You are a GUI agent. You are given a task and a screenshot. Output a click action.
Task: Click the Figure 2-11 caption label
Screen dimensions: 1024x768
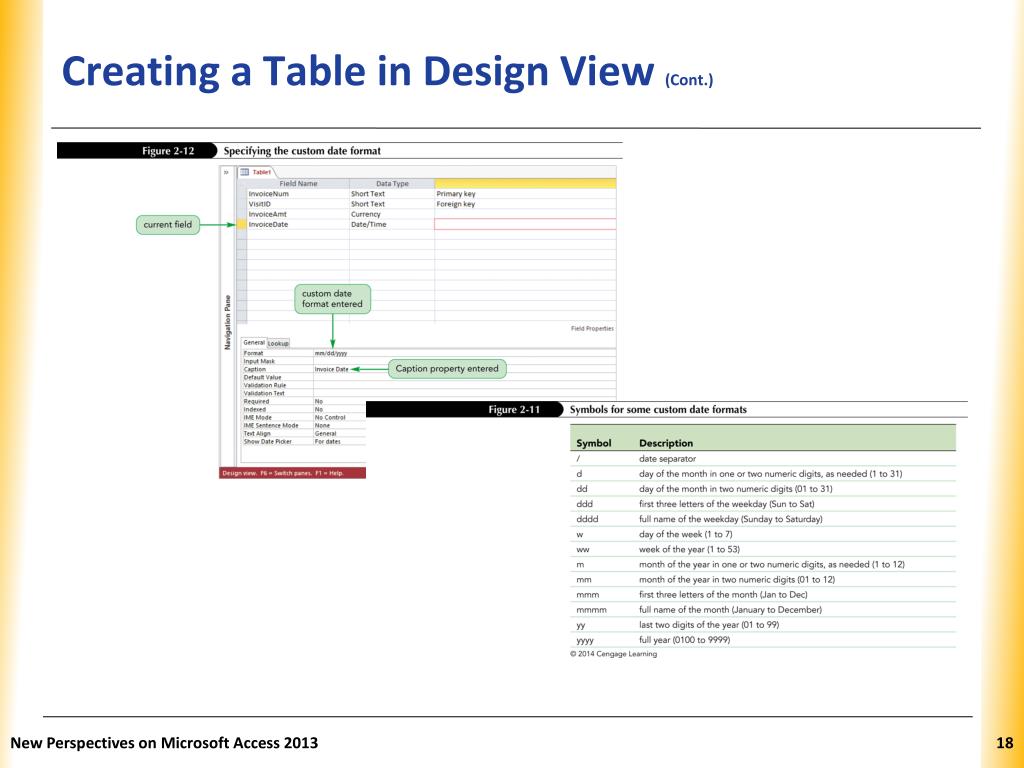(515, 409)
